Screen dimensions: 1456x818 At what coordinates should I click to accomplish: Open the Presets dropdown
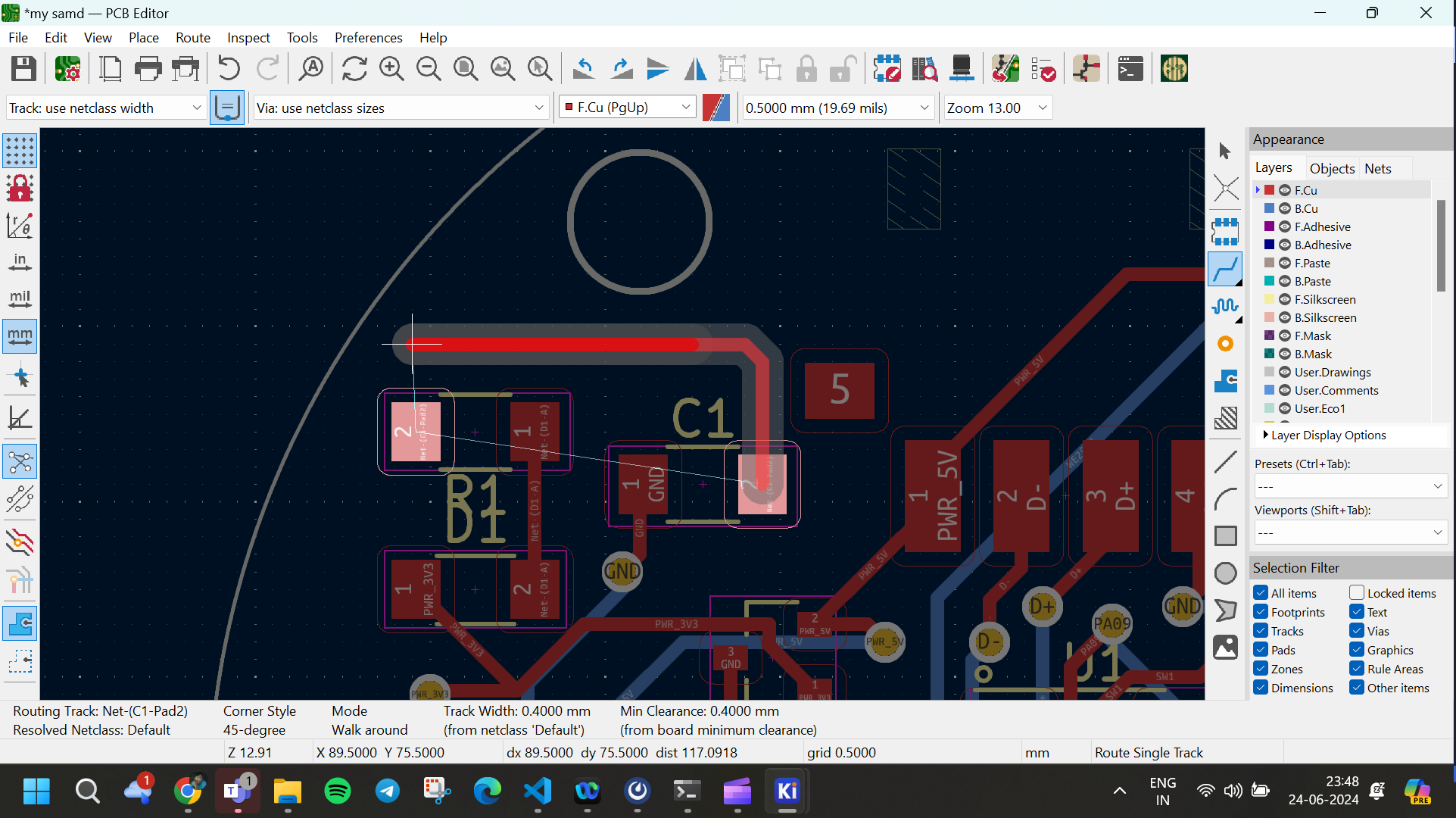1350,486
